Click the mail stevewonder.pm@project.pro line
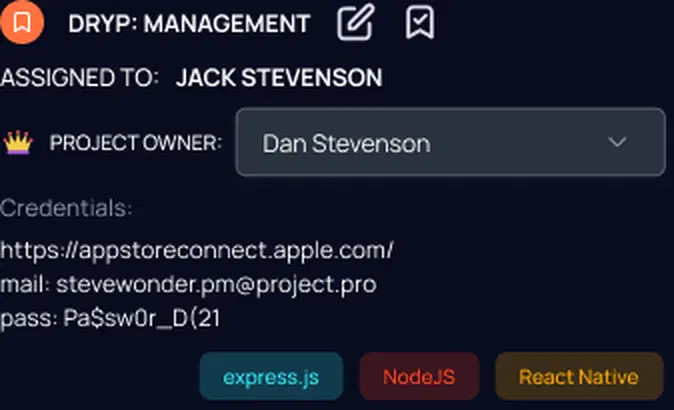Image resolution: width=674 pixels, height=410 pixels. pos(188,285)
